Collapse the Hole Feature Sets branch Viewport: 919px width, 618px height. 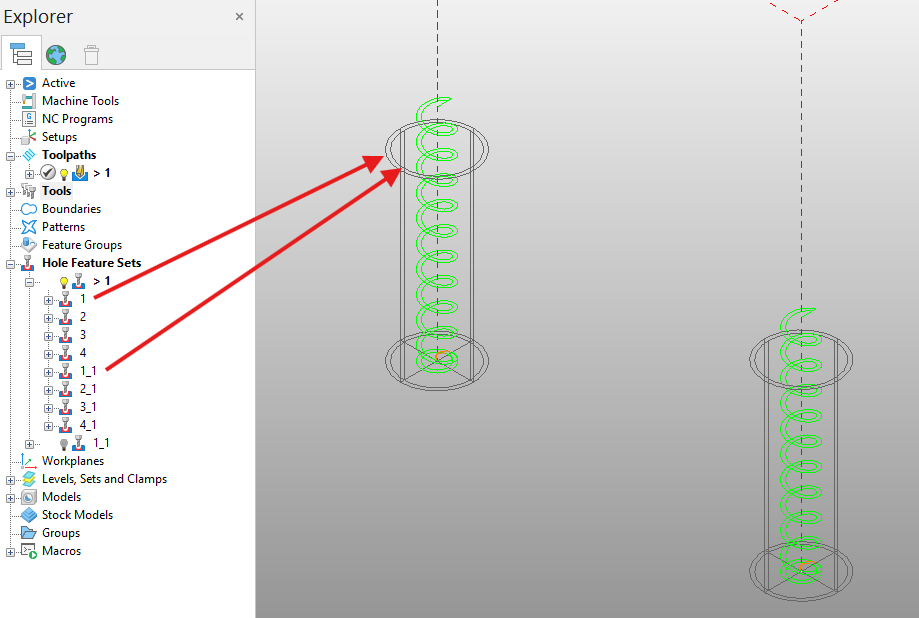point(8,262)
